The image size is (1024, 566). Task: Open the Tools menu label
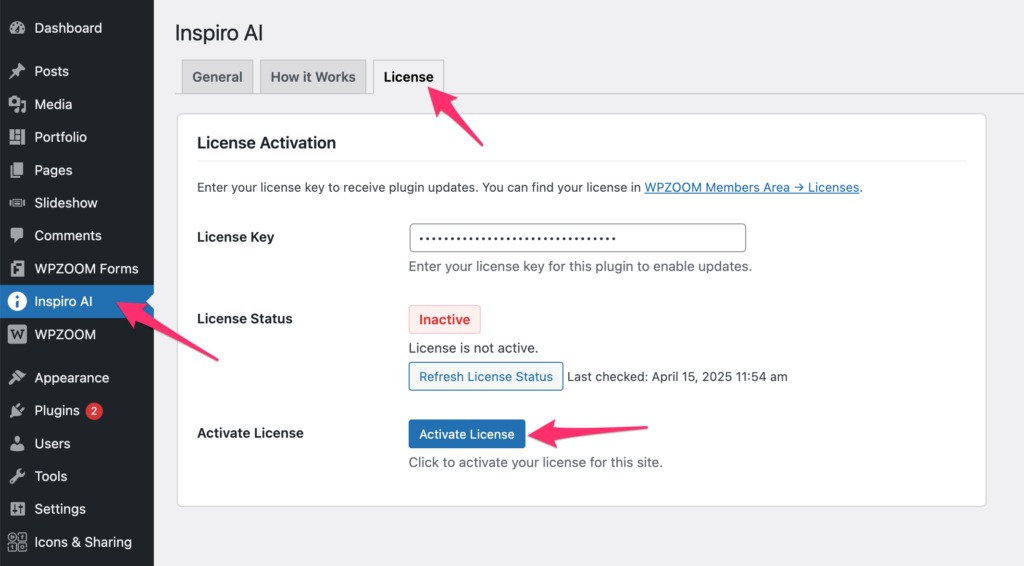coord(51,476)
